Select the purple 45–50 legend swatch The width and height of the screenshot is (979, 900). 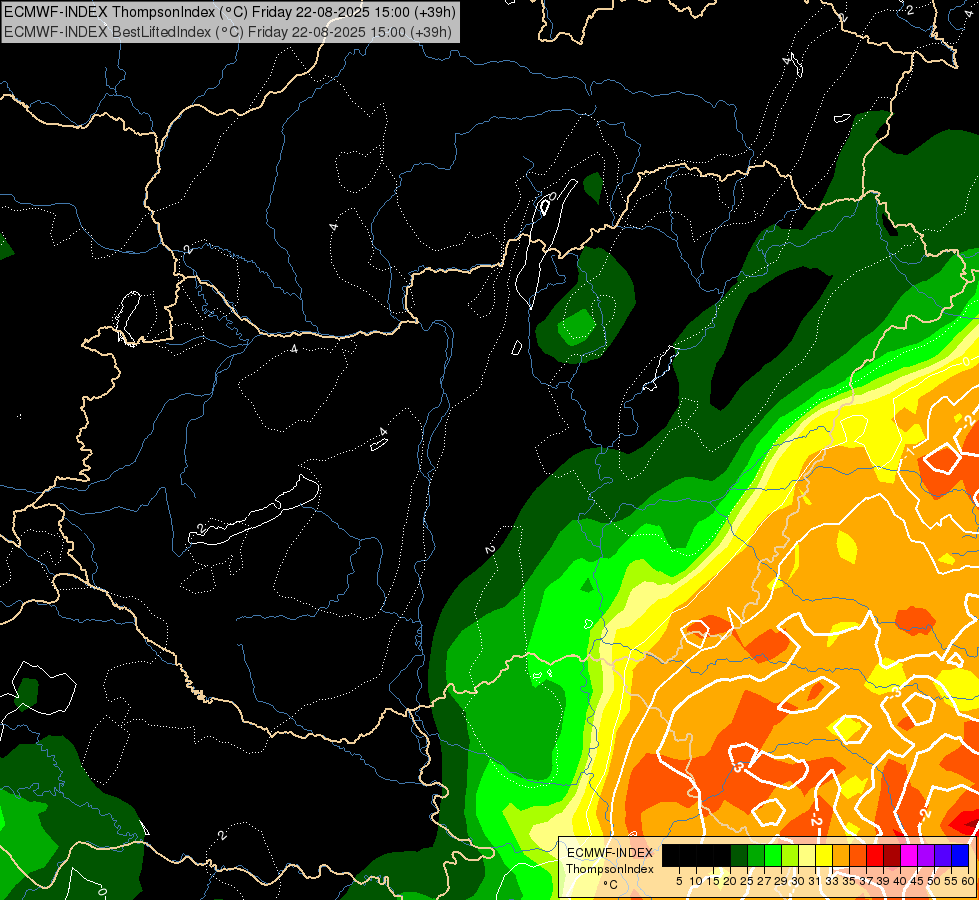click(x=926, y=855)
